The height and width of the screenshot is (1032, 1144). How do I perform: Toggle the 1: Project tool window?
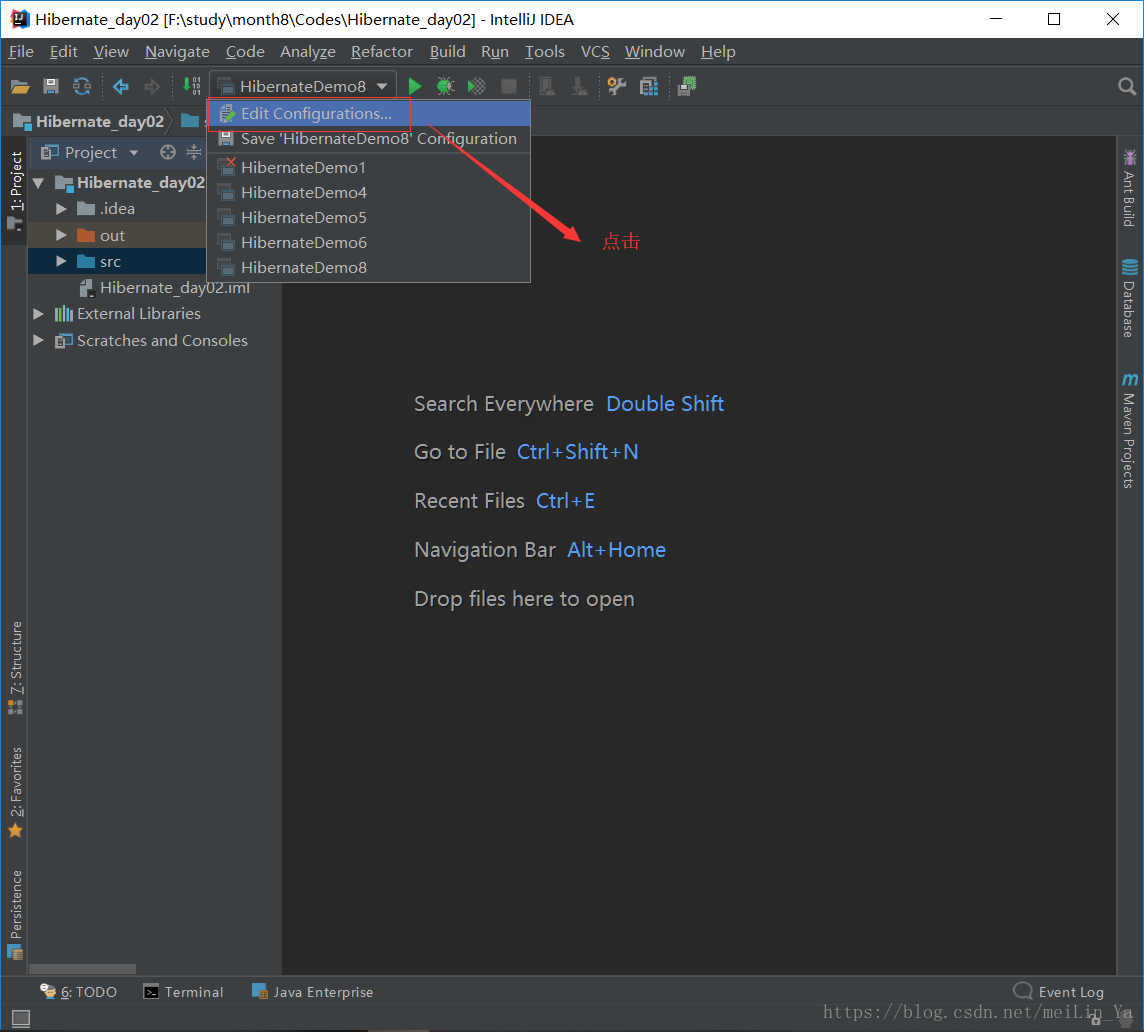pos(15,190)
